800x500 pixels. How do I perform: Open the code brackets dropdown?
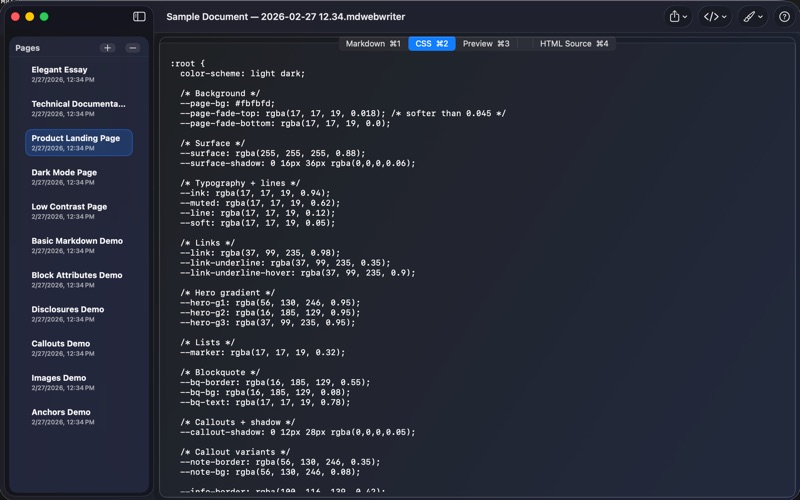[x=715, y=17]
